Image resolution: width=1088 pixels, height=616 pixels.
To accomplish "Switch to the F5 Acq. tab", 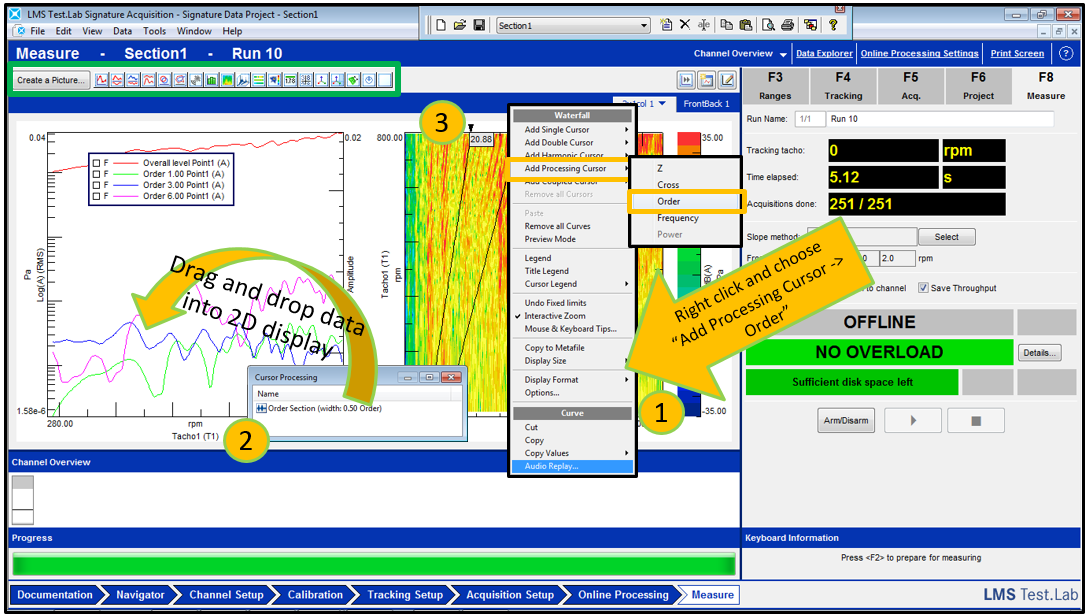I will click(x=910, y=86).
